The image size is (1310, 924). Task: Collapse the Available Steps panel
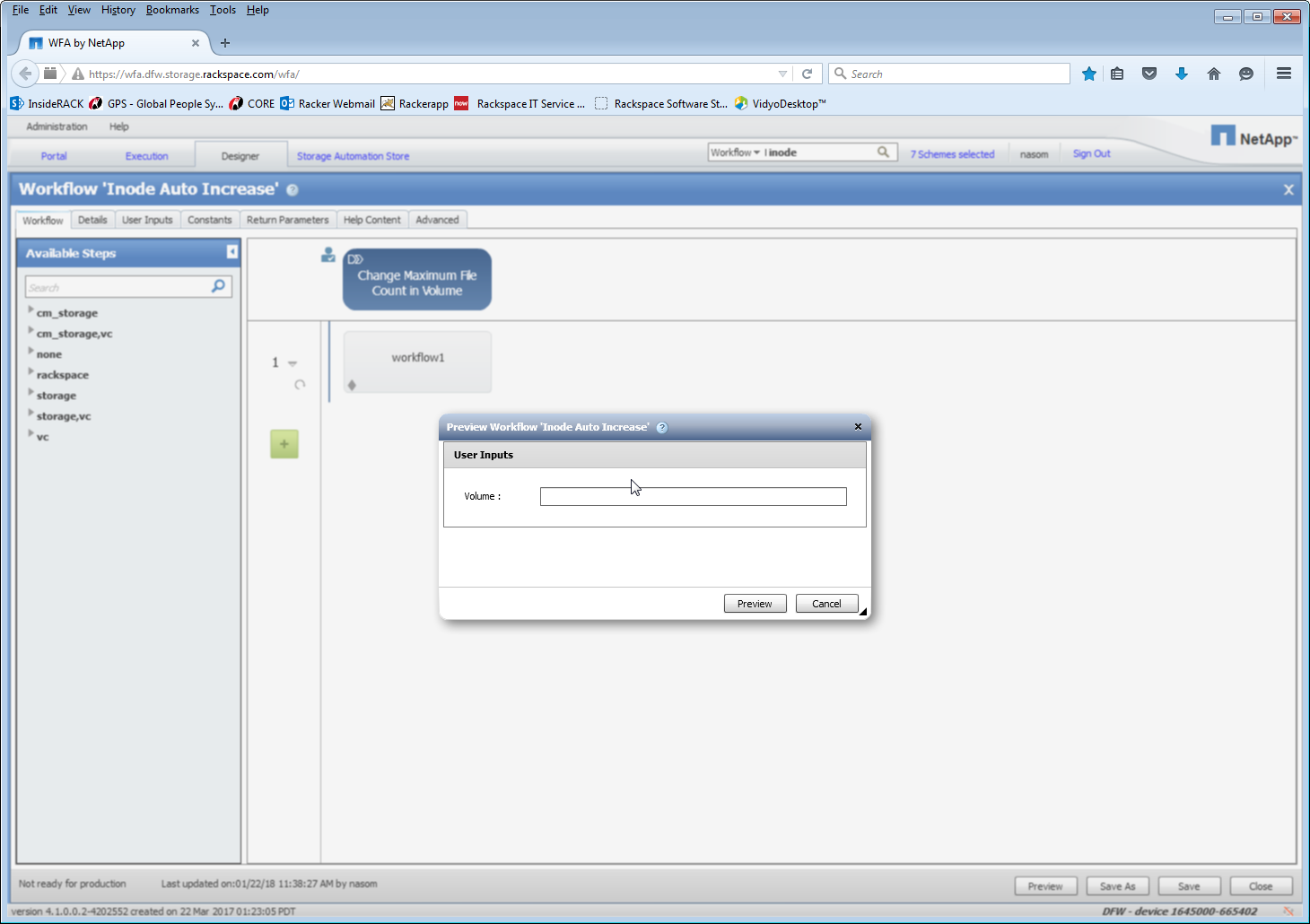[x=232, y=252]
